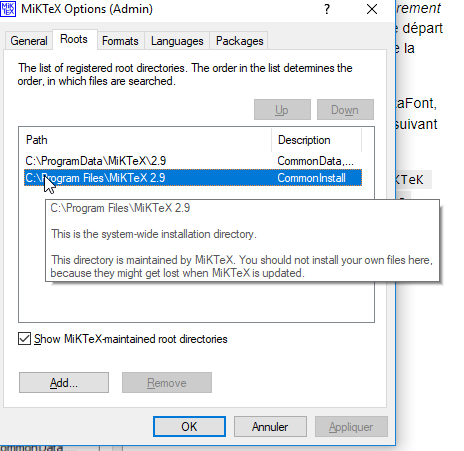Switch to the Packages tab
This screenshot has height=451, width=464.
(x=240, y=41)
